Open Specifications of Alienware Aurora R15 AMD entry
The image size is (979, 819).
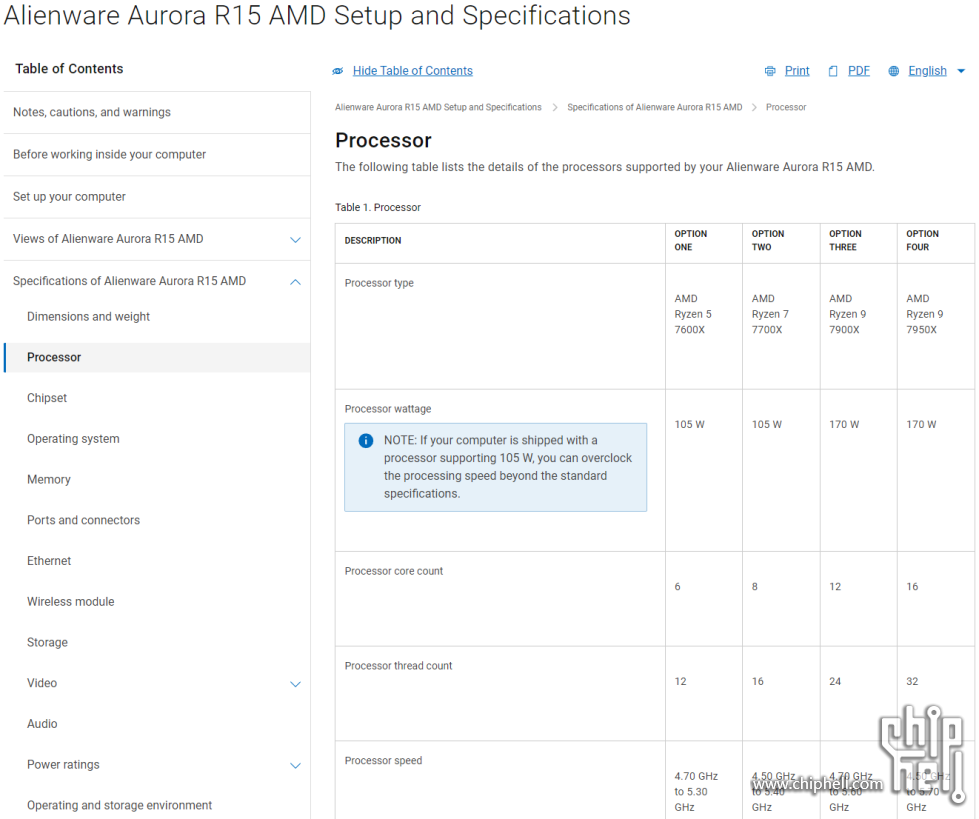129,281
